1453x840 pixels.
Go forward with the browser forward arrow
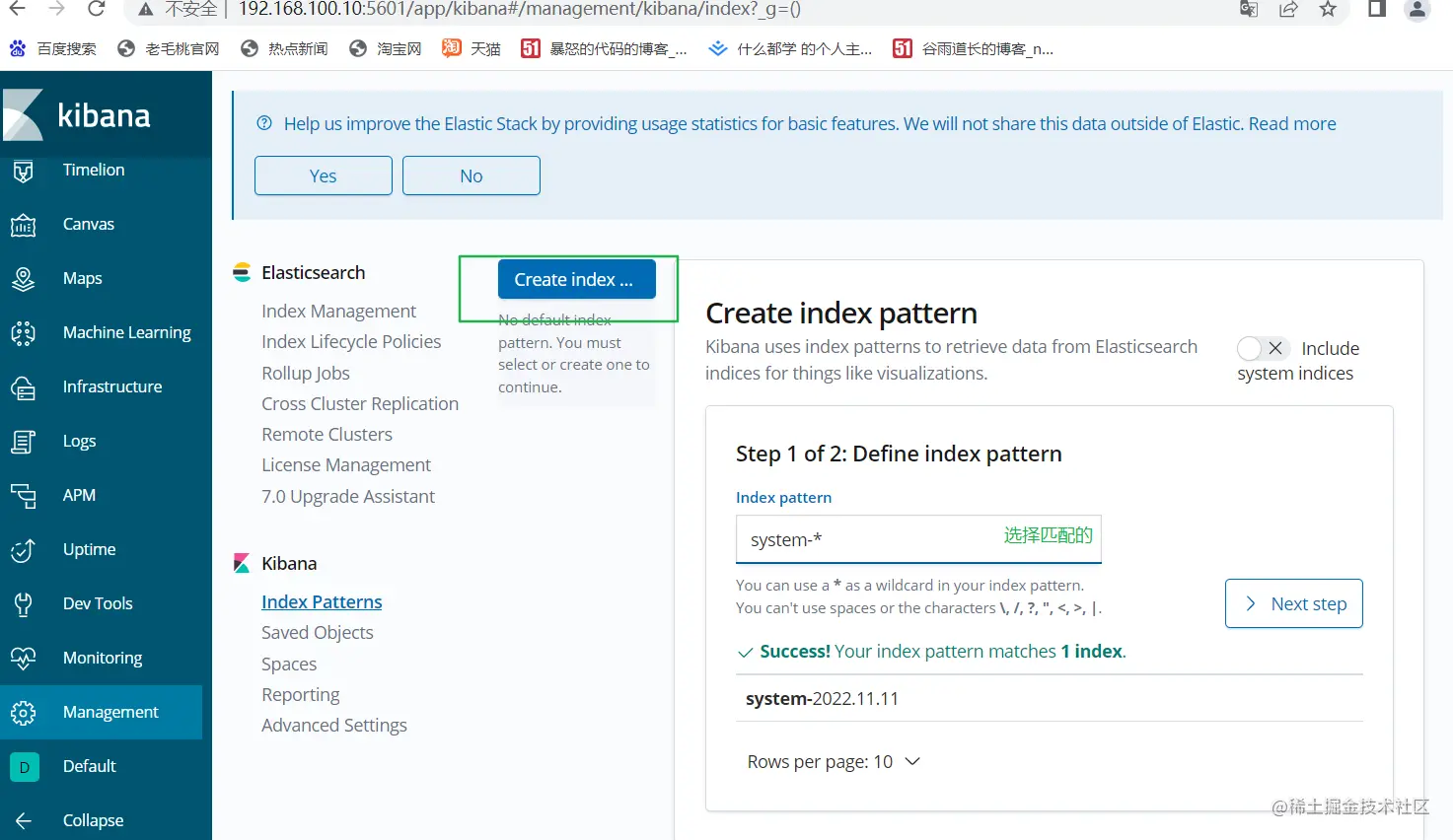[56, 9]
